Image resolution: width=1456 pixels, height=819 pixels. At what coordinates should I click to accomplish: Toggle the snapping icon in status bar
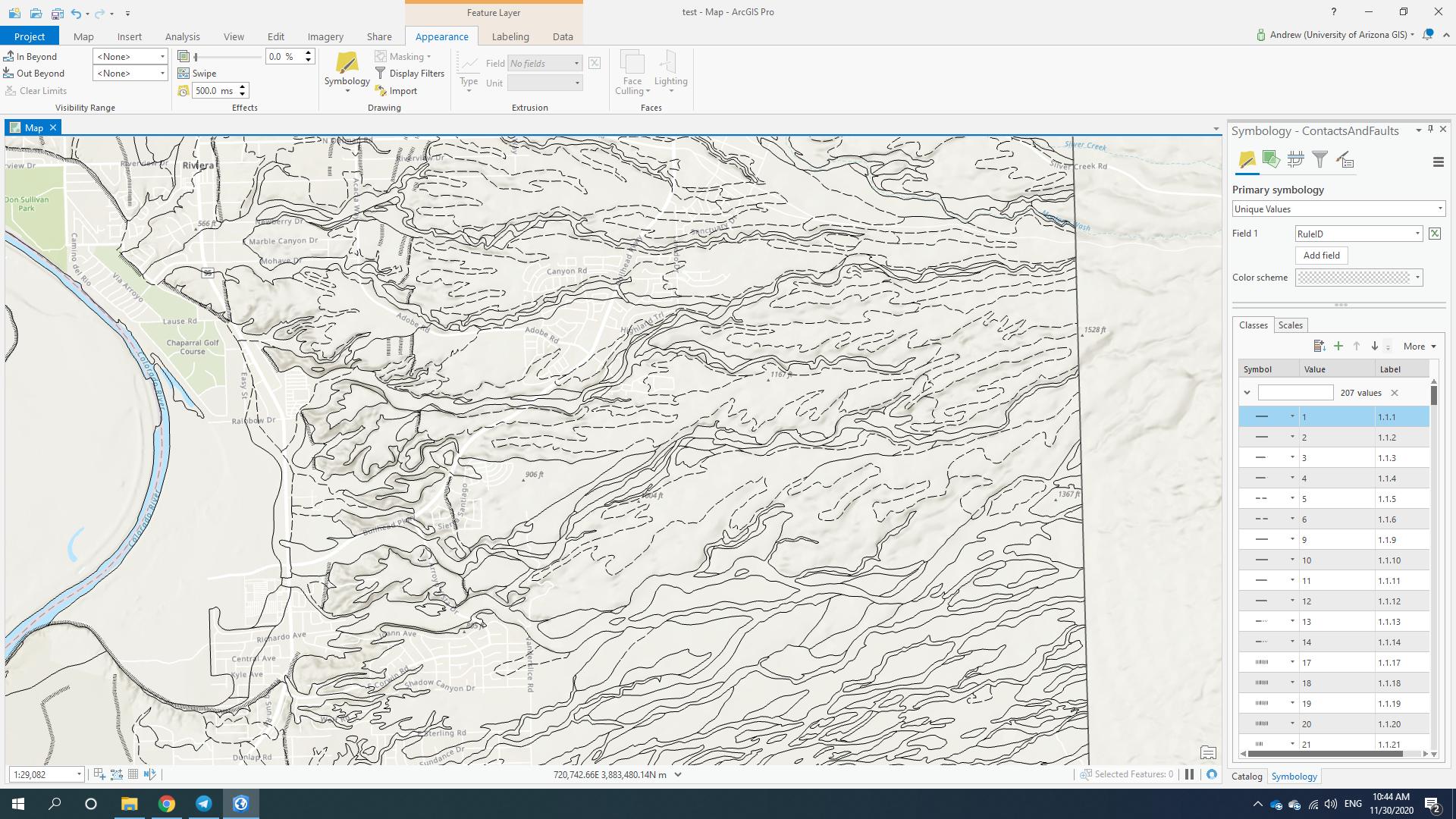pos(99,774)
